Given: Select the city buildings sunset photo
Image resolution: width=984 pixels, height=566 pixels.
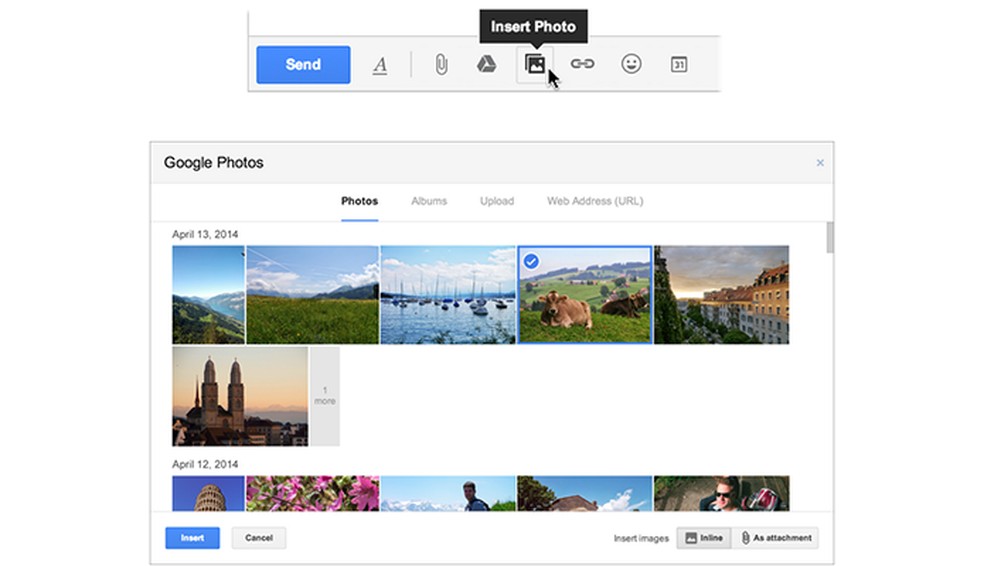Looking at the screenshot, I should pyautogui.click(x=722, y=295).
